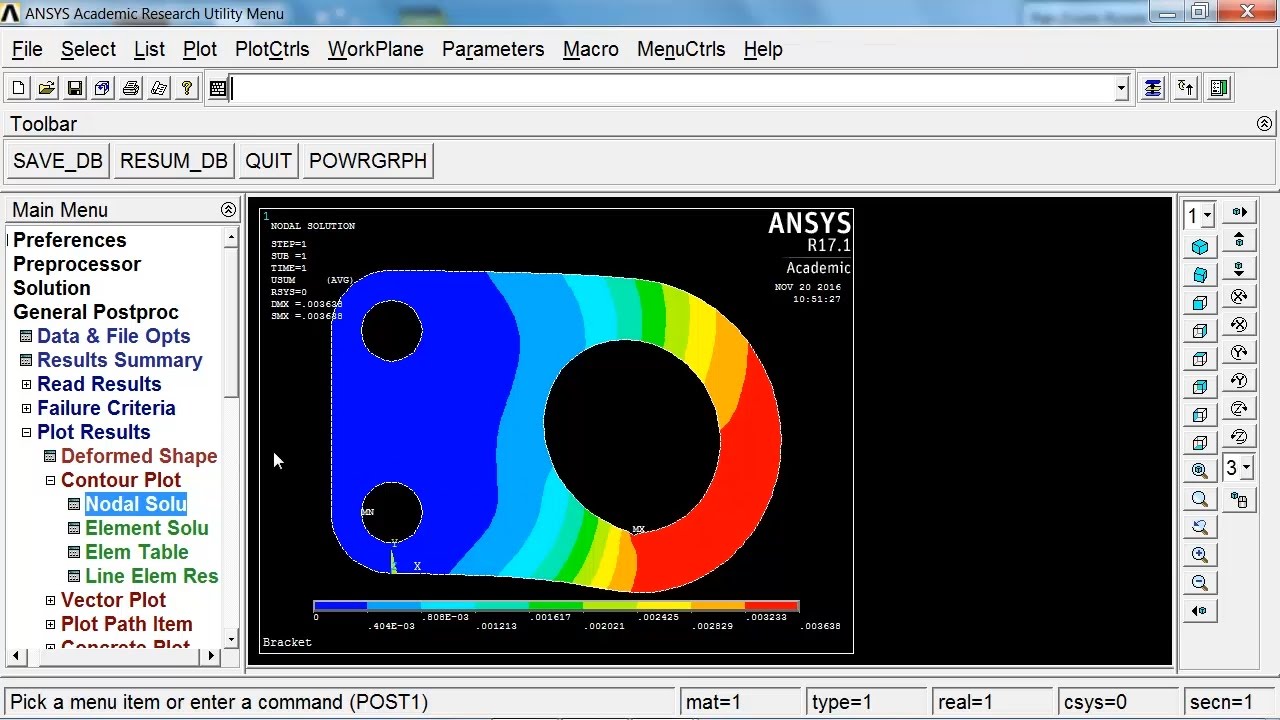Open ANSYS Help question mark icon
1280x720 pixels.
pos(186,88)
